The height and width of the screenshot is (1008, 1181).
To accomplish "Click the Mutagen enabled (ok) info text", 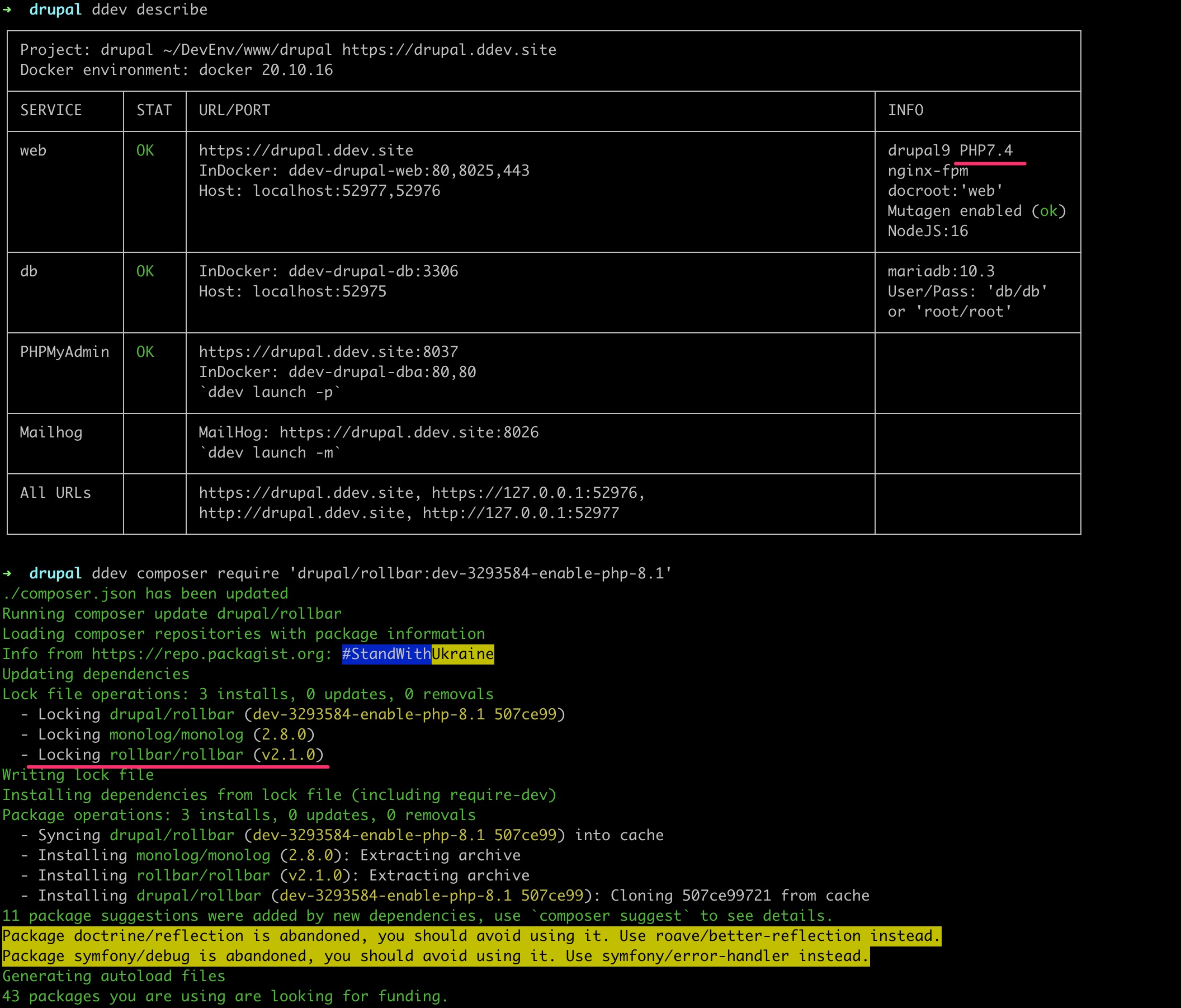I will click(x=976, y=210).
